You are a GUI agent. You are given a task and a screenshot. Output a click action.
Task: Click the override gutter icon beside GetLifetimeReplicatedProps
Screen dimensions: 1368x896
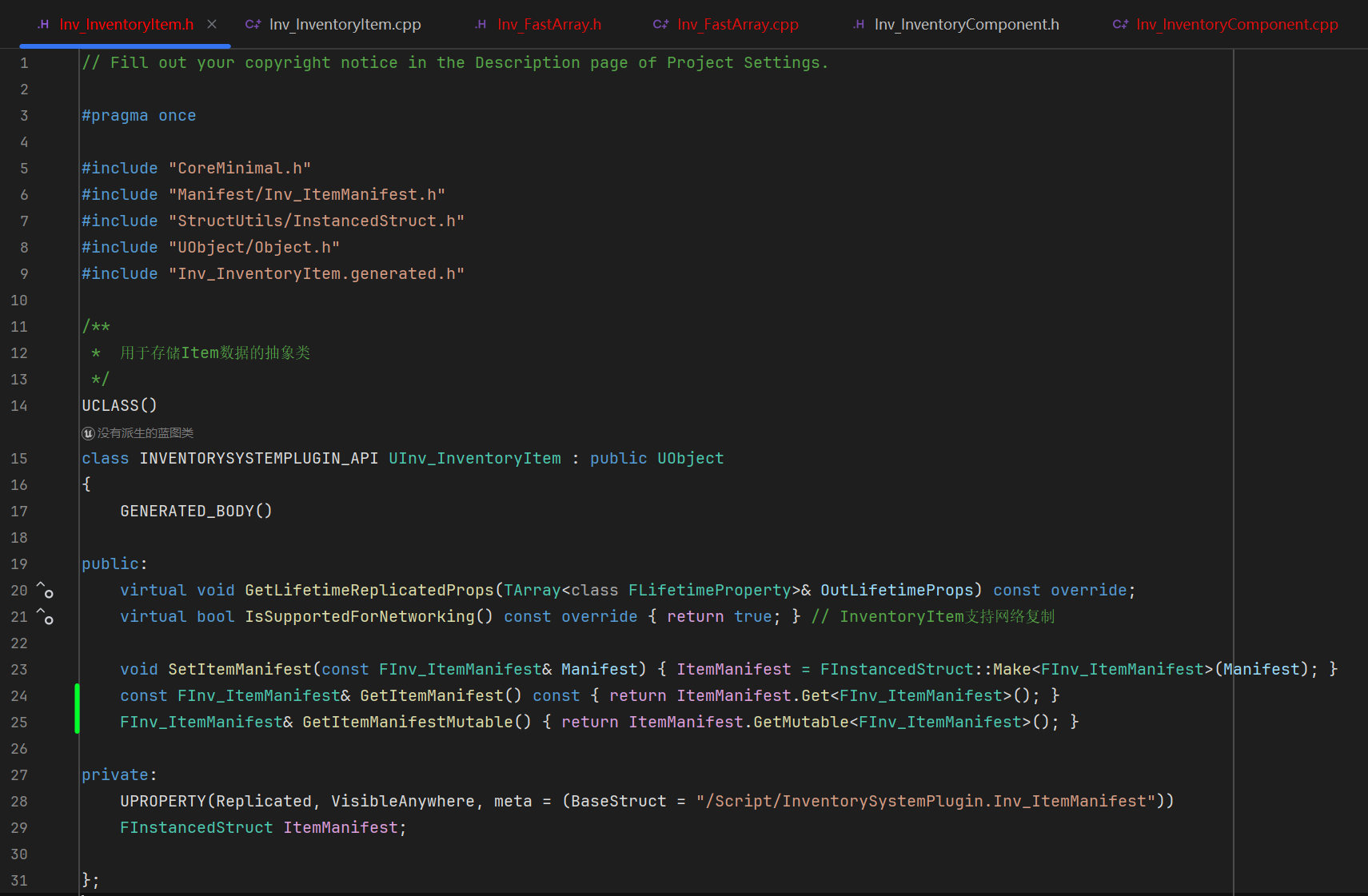pyautogui.click(x=45, y=590)
